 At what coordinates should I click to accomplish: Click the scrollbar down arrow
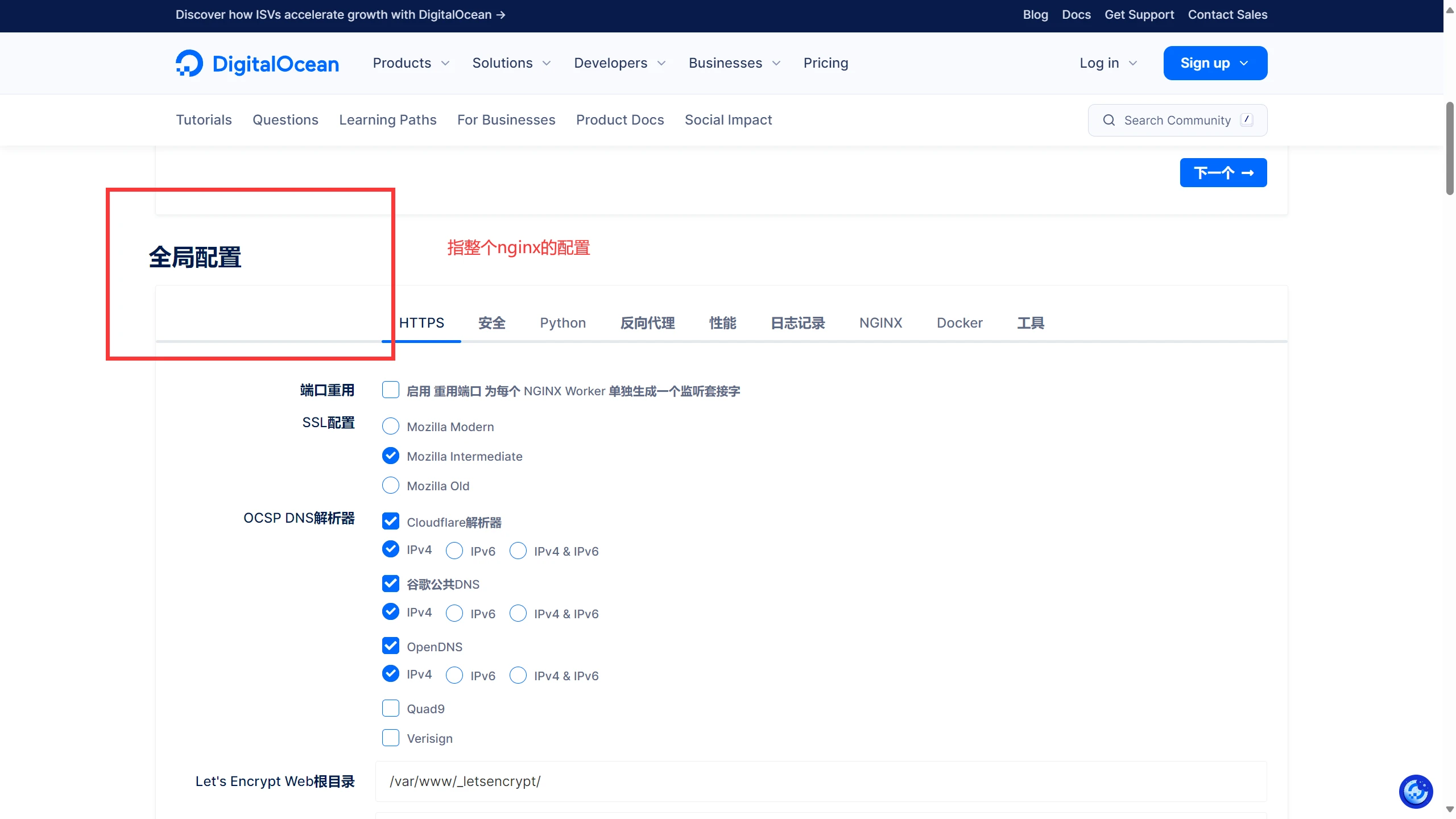coord(1450,809)
